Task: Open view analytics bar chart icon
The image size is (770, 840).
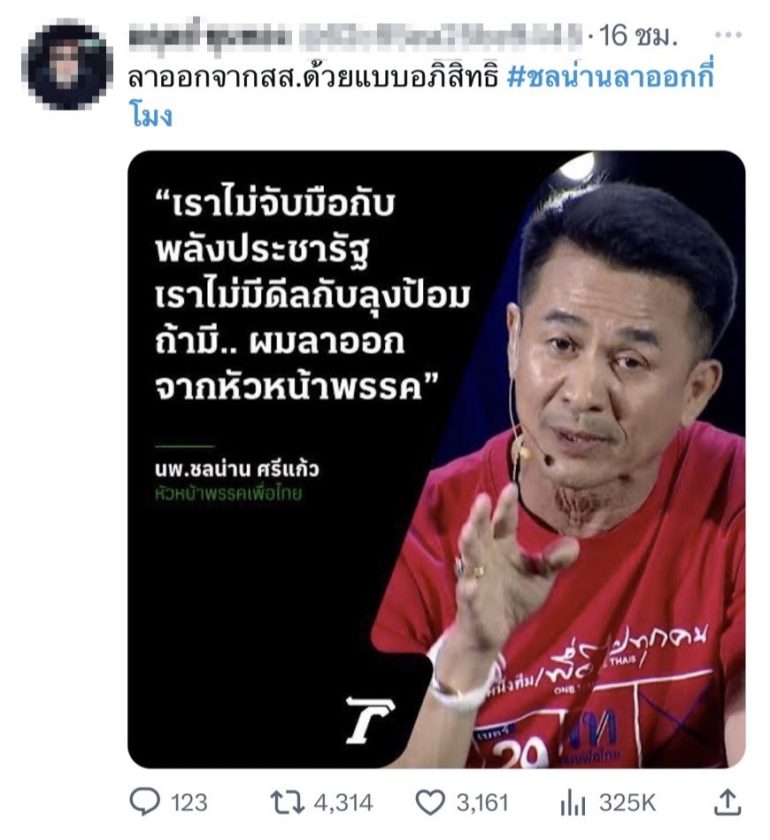Action: (572, 804)
